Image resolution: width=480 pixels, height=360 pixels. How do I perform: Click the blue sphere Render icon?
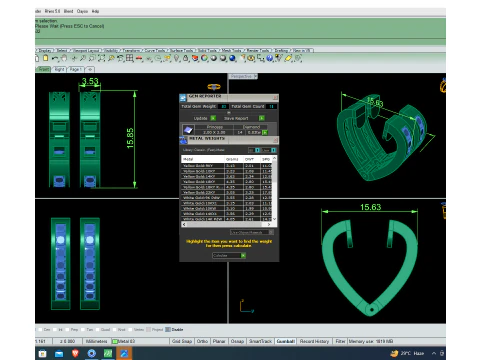pos(232,58)
